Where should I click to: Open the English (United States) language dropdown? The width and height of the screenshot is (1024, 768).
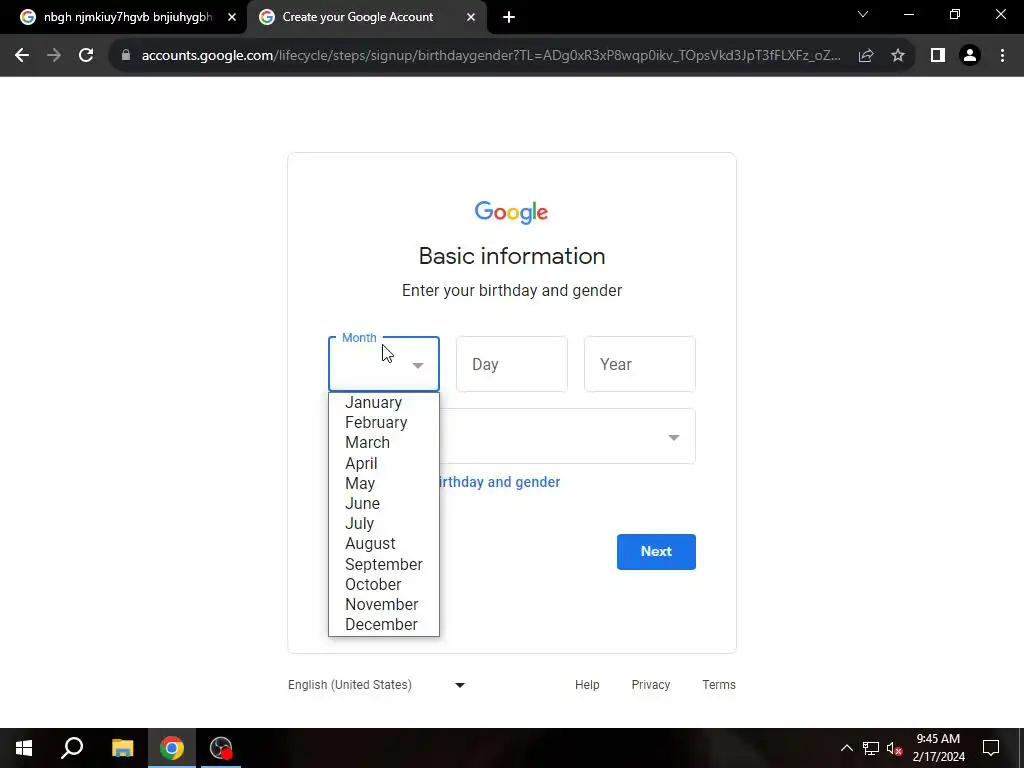(377, 685)
